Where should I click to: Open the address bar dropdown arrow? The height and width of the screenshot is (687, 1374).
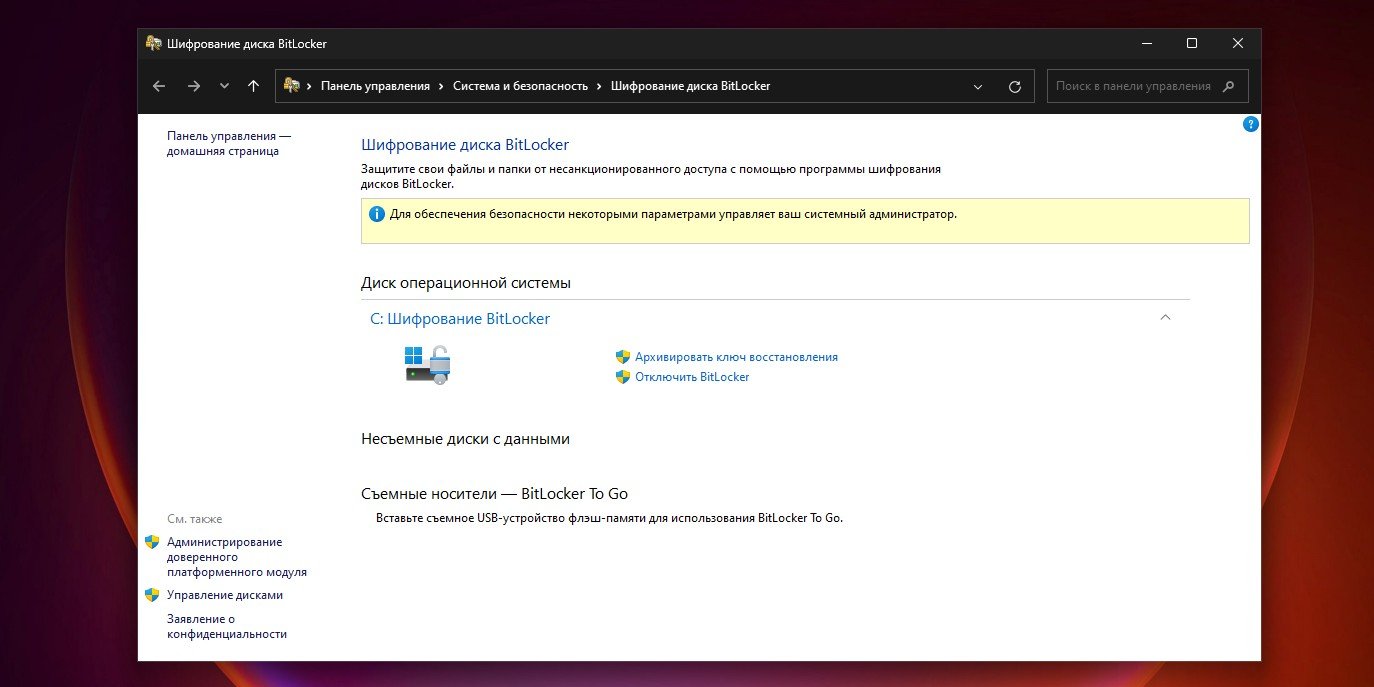pos(977,86)
